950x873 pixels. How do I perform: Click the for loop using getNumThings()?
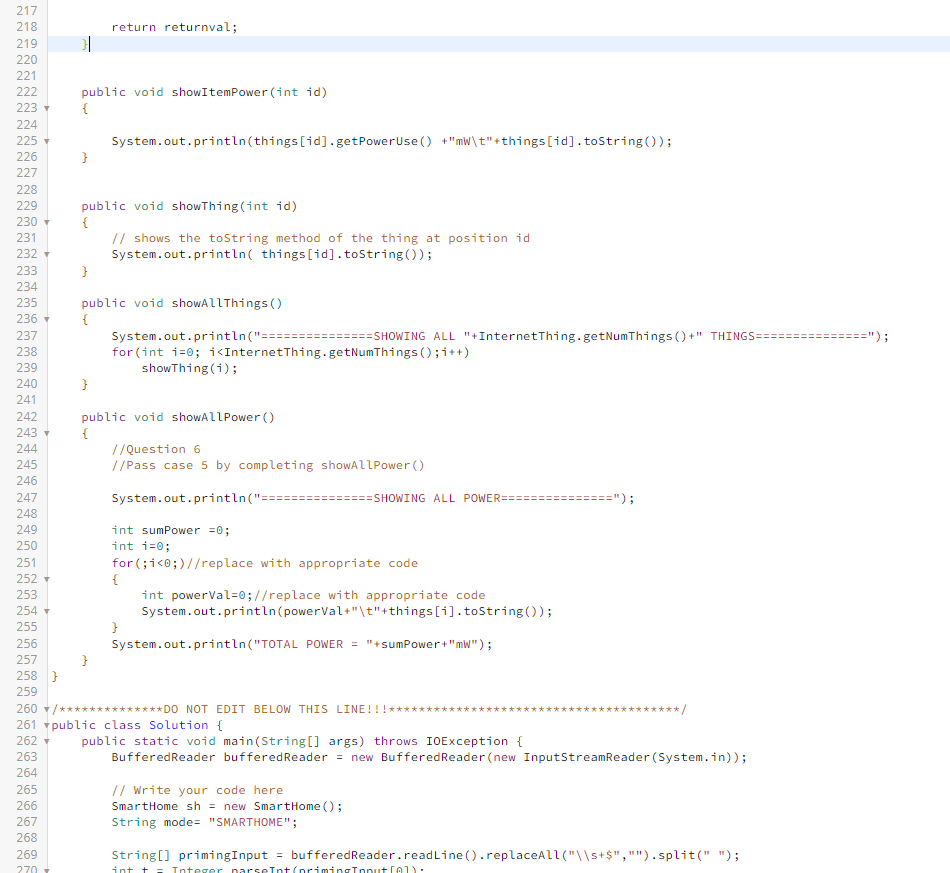290,352
